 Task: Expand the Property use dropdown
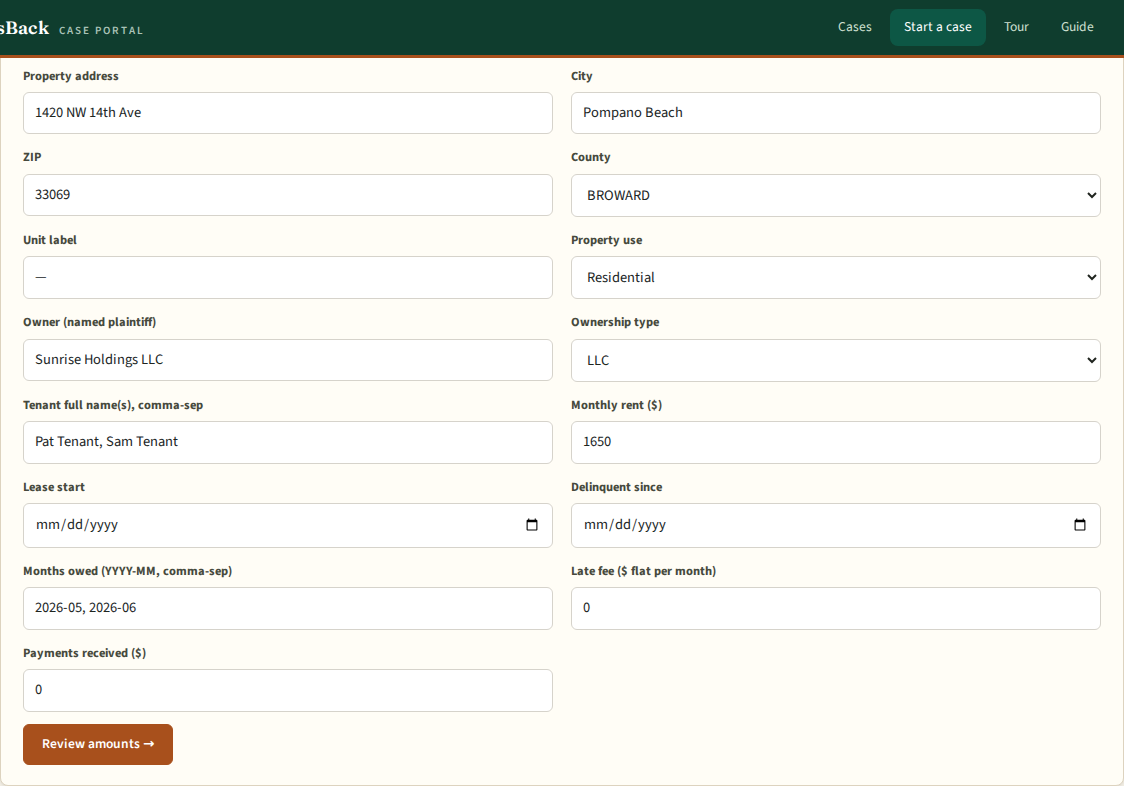coord(835,278)
